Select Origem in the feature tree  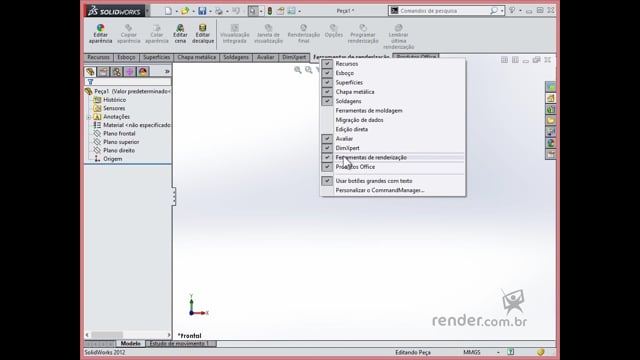112,159
